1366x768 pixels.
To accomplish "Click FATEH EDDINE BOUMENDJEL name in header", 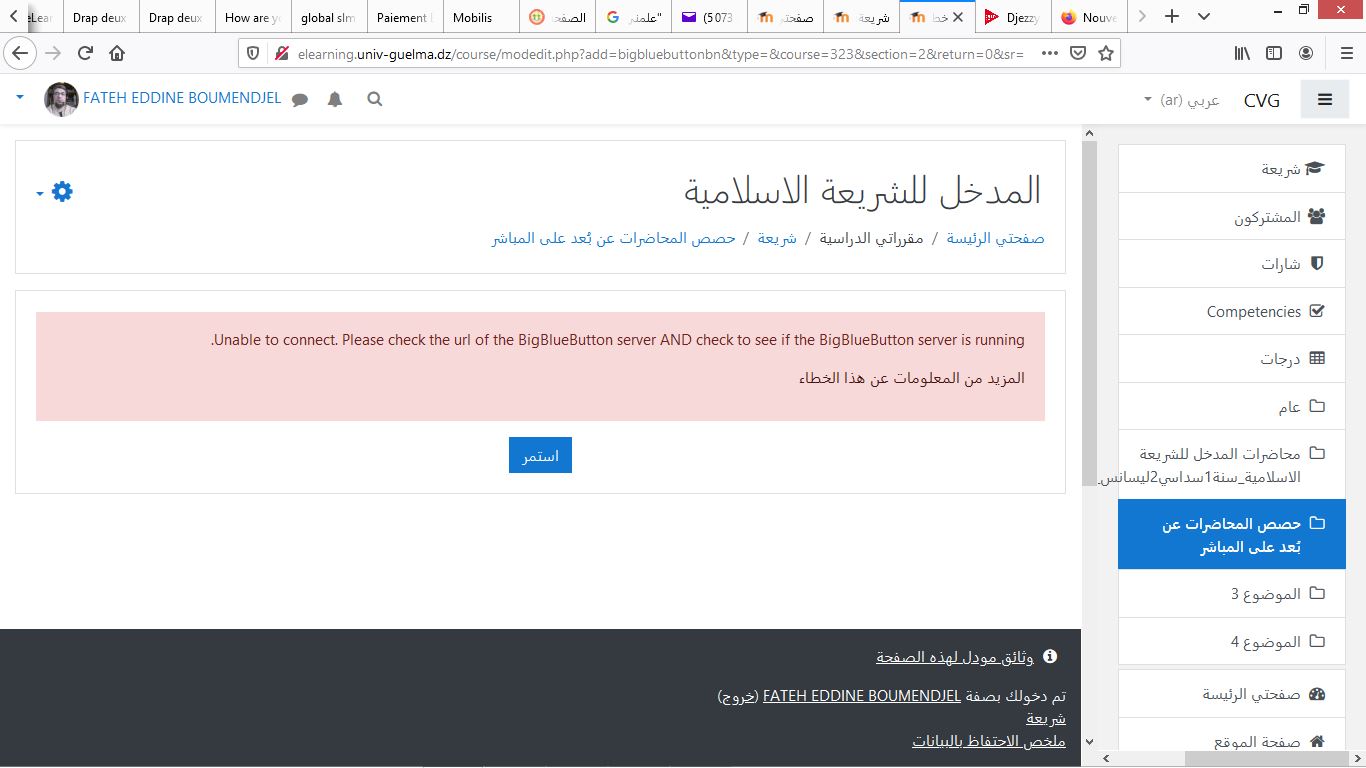I will [x=182, y=99].
